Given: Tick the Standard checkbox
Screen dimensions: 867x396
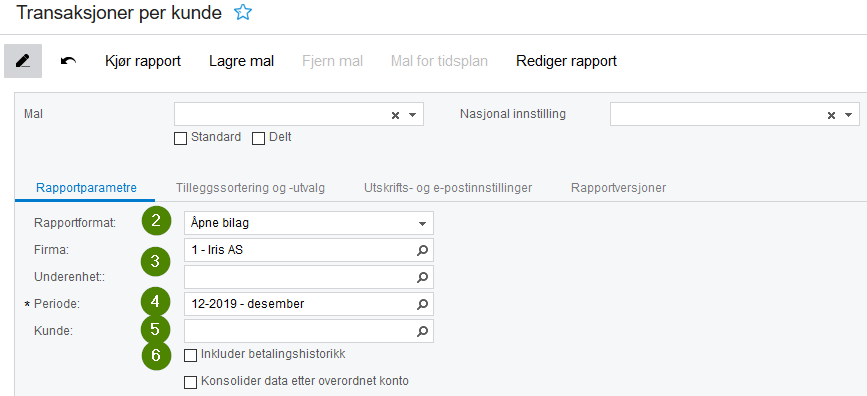Looking at the screenshot, I should point(180,138).
